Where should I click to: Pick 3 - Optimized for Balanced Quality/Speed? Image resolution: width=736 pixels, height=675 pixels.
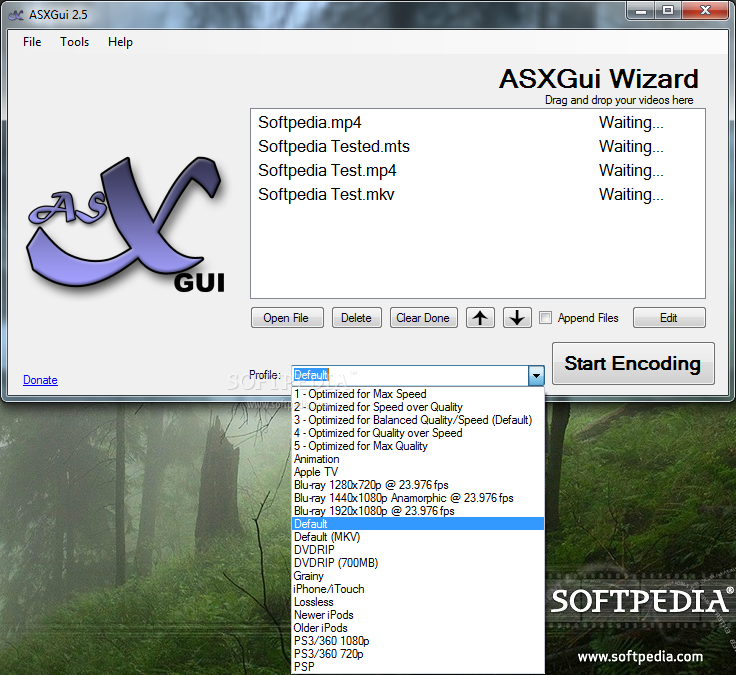(418, 420)
